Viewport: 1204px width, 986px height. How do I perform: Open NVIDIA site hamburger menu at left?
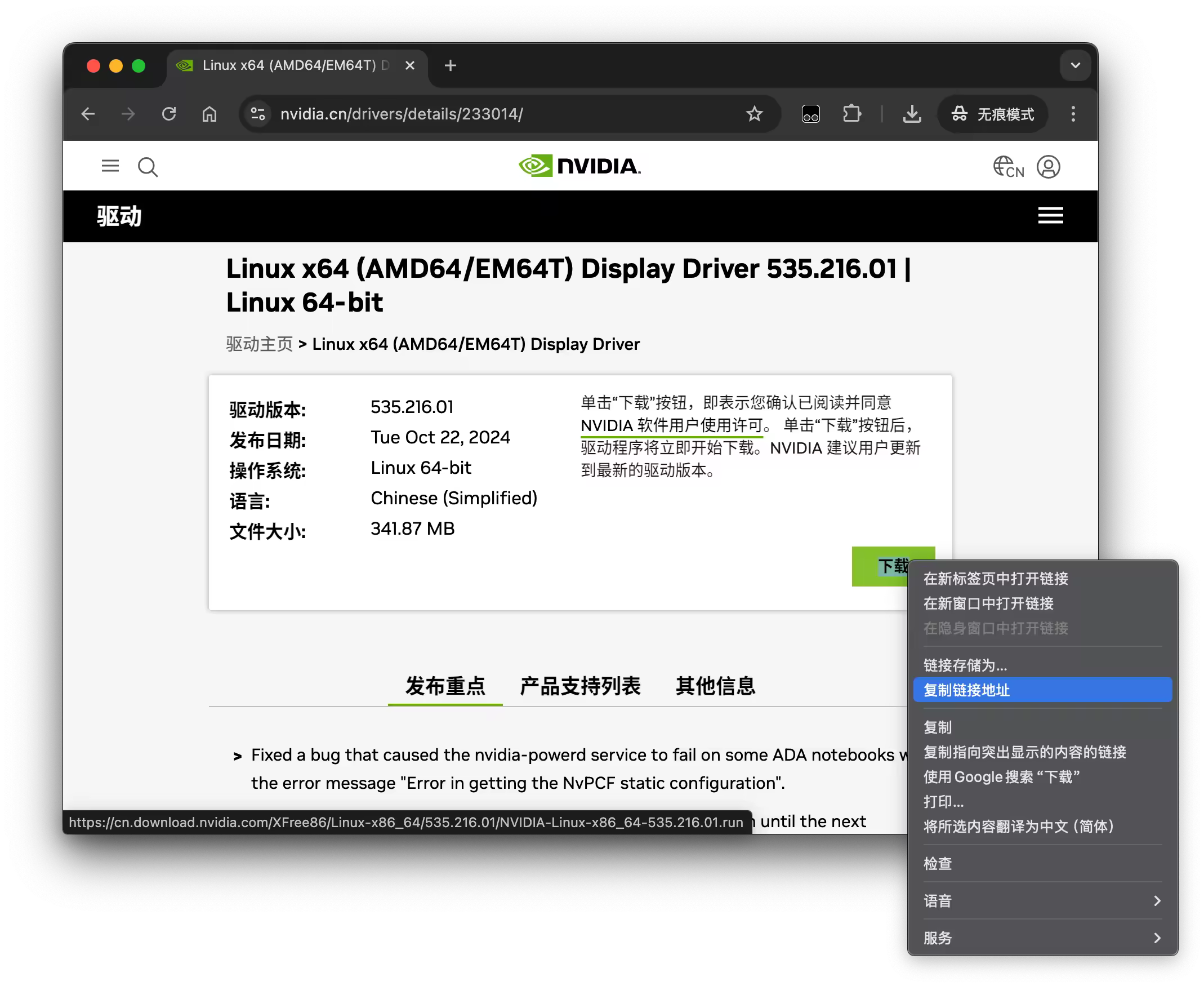tap(110, 166)
